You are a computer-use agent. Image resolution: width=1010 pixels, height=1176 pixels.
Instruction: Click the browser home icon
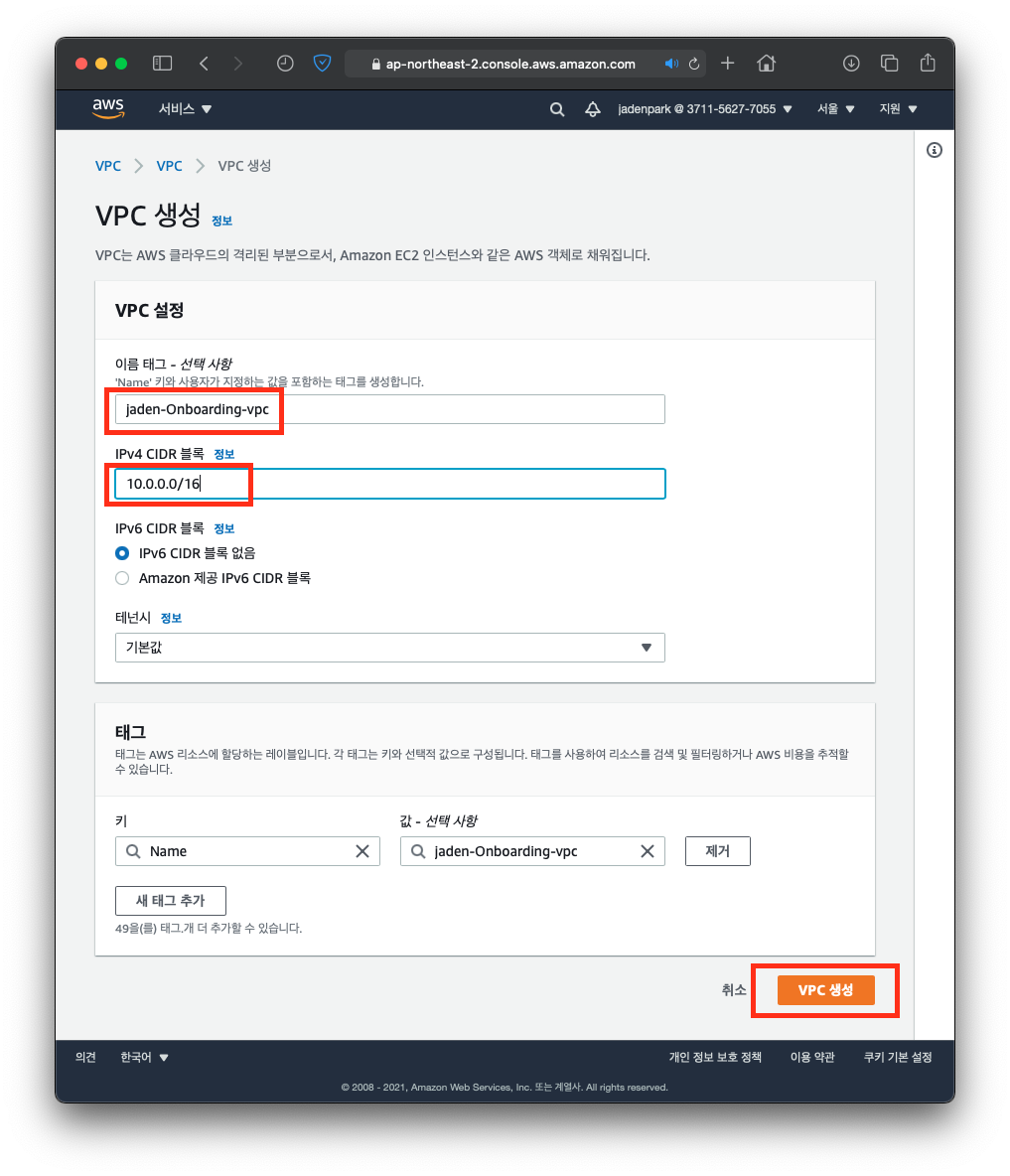[x=766, y=63]
